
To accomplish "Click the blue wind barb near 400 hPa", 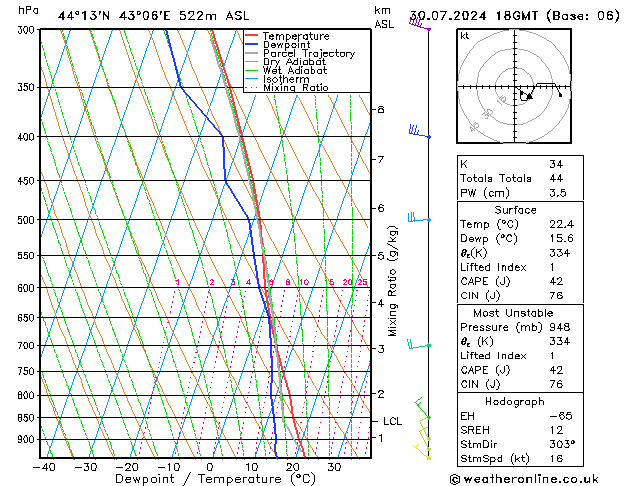I will click(x=418, y=132).
